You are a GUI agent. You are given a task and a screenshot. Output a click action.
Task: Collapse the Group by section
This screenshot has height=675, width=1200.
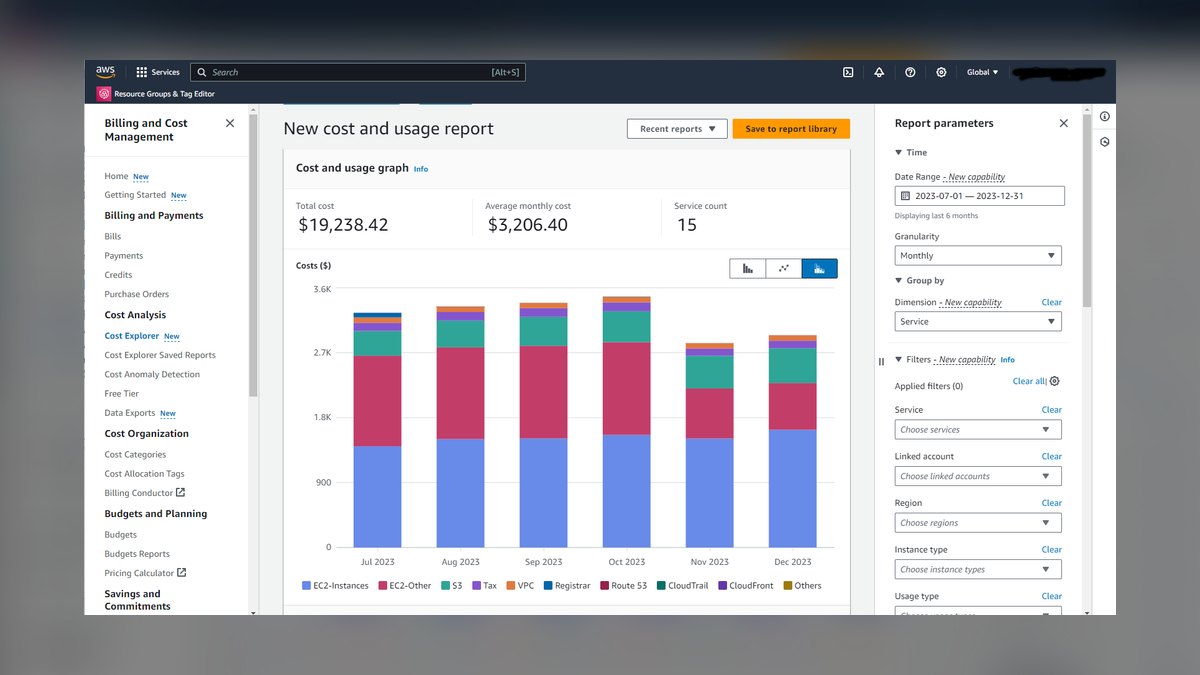[x=899, y=281]
